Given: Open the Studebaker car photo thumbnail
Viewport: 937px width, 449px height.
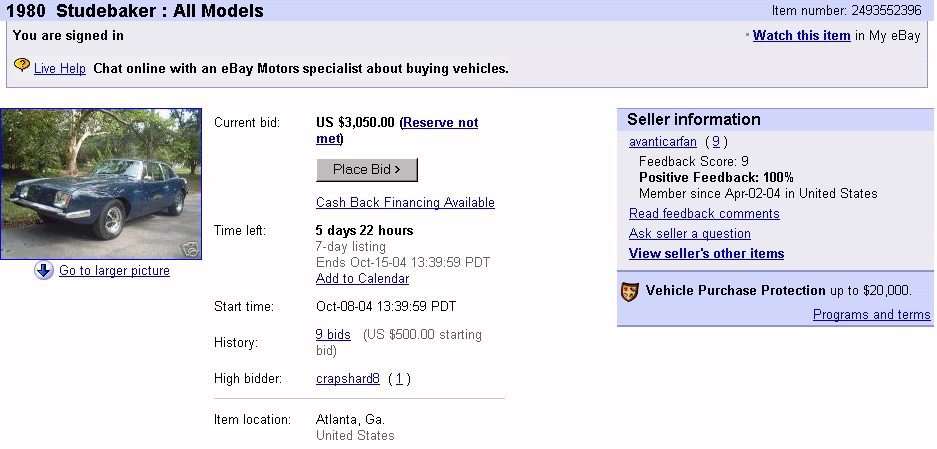Looking at the screenshot, I should click(101, 184).
